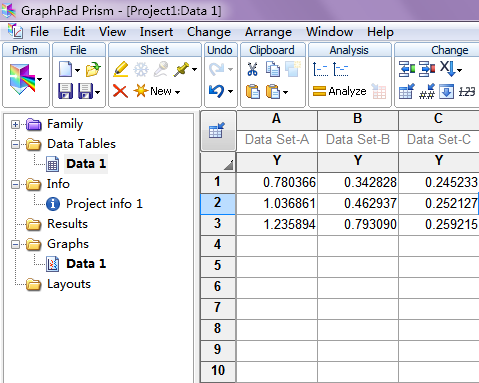The width and height of the screenshot is (479, 383).
Task: Click cell containing 0.259215
Action: (439, 224)
